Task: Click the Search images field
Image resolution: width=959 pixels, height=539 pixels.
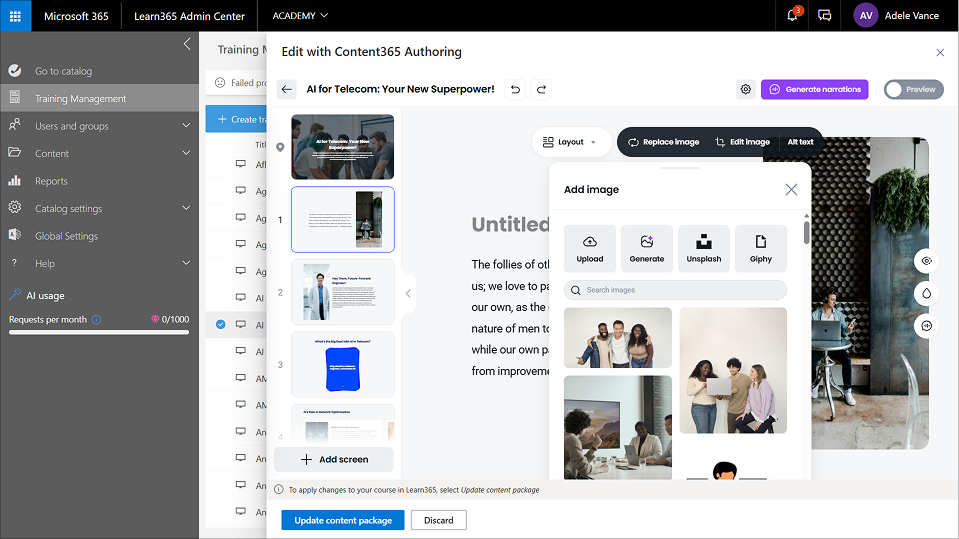Action: coord(675,290)
